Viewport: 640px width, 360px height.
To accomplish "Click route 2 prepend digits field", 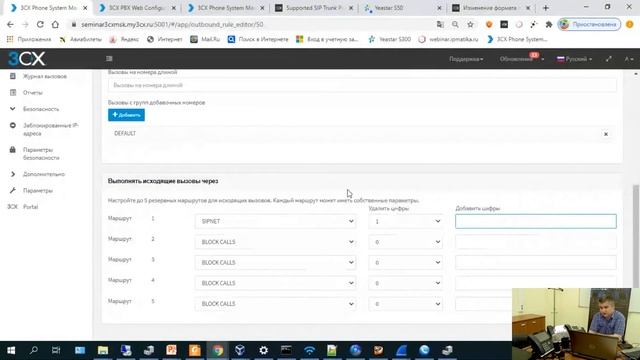I will [536, 242].
